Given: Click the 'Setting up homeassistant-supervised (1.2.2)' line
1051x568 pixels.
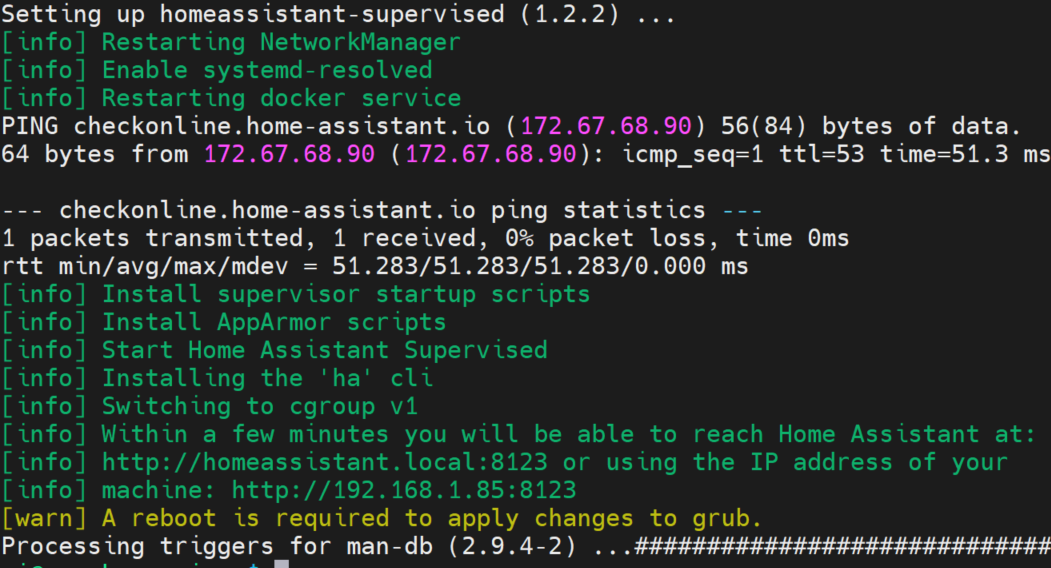Looking at the screenshot, I should pos(338,14).
